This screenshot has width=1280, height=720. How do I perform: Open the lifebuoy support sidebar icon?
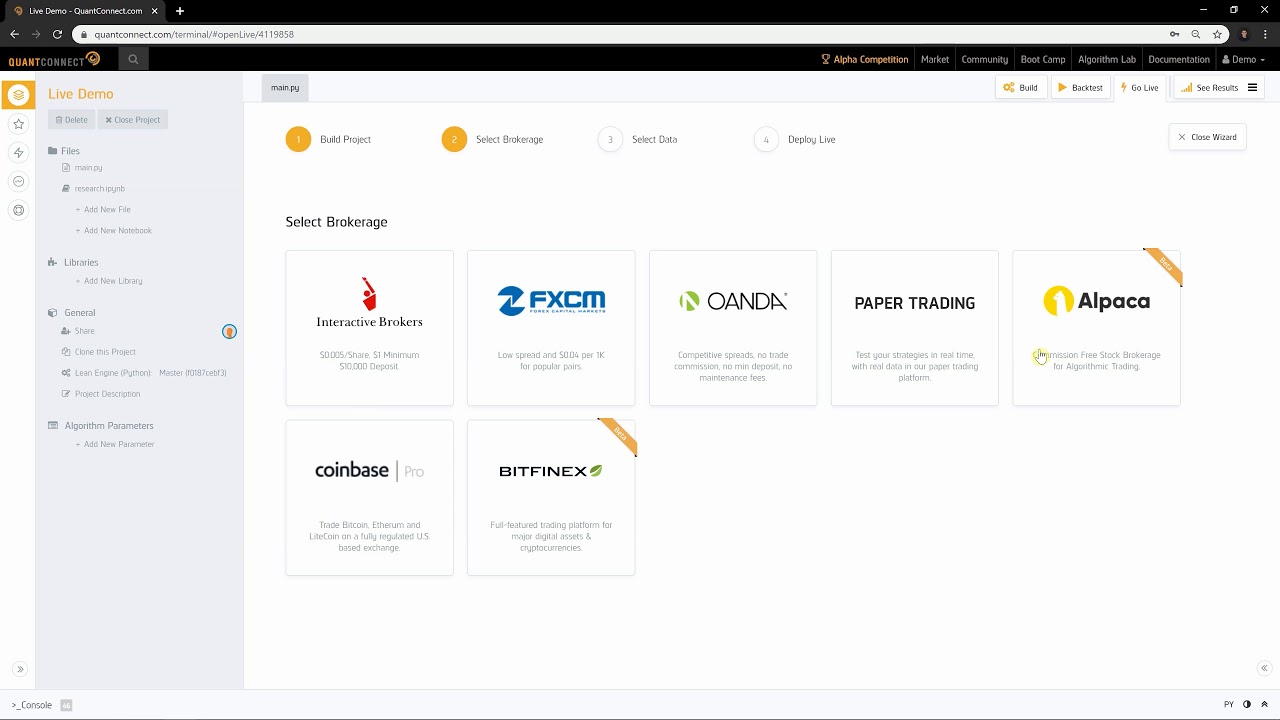click(x=18, y=211)
